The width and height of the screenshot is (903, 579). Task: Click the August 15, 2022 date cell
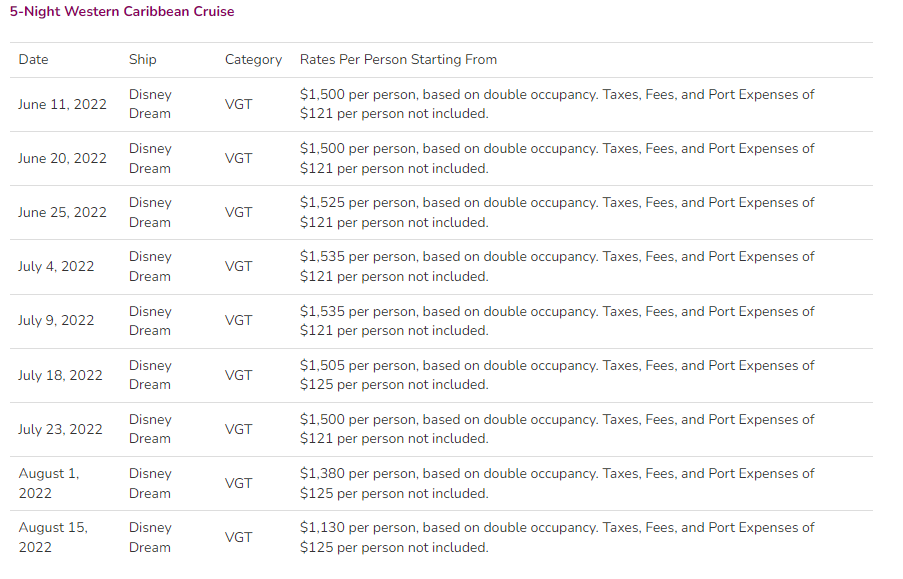point(53,538)
